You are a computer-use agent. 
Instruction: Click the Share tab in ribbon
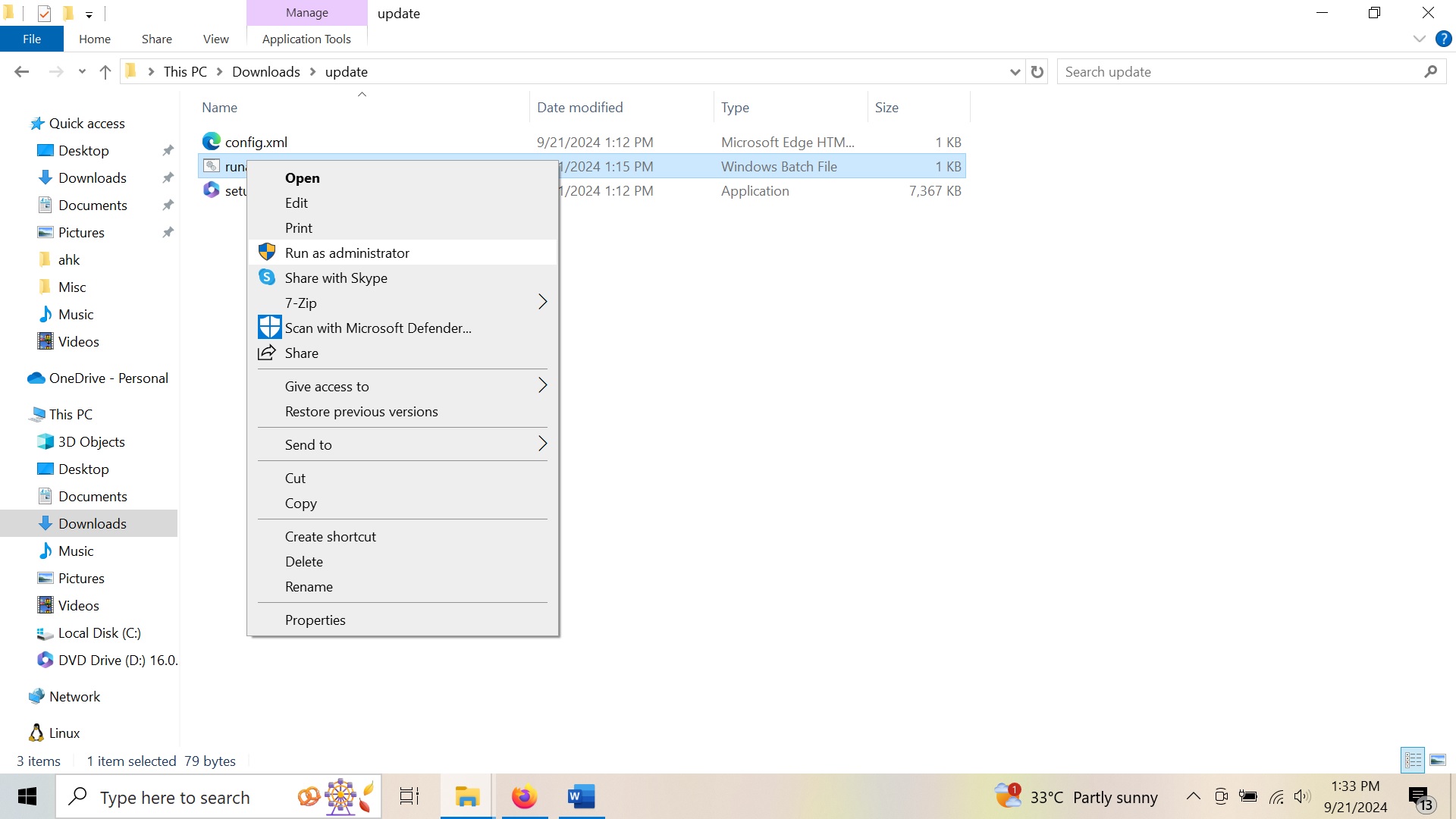(x=156, y=39)
